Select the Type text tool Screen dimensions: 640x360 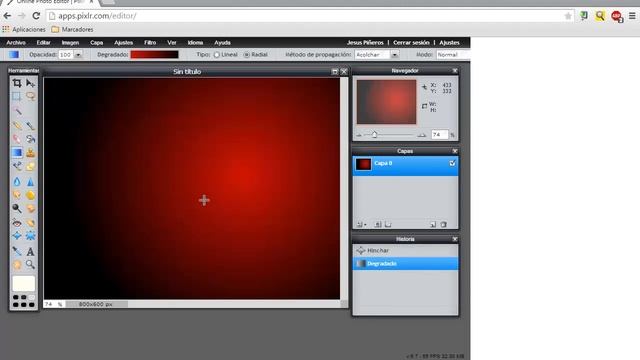click(x=31, y=251)
